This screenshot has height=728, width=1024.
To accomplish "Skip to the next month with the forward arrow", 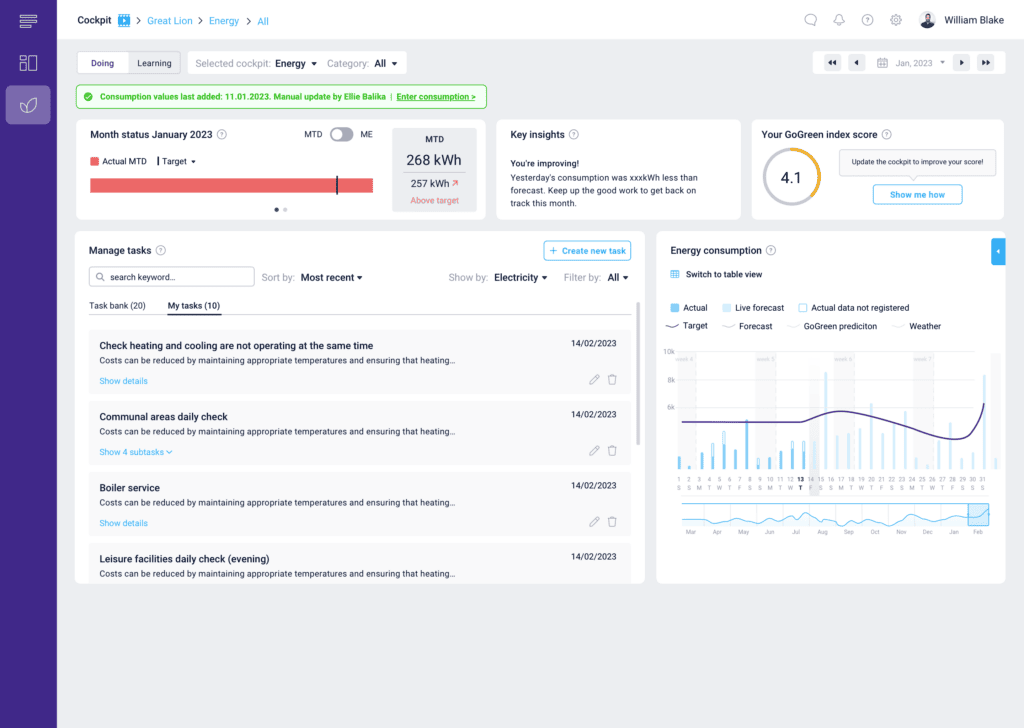I will pos(961,63).
